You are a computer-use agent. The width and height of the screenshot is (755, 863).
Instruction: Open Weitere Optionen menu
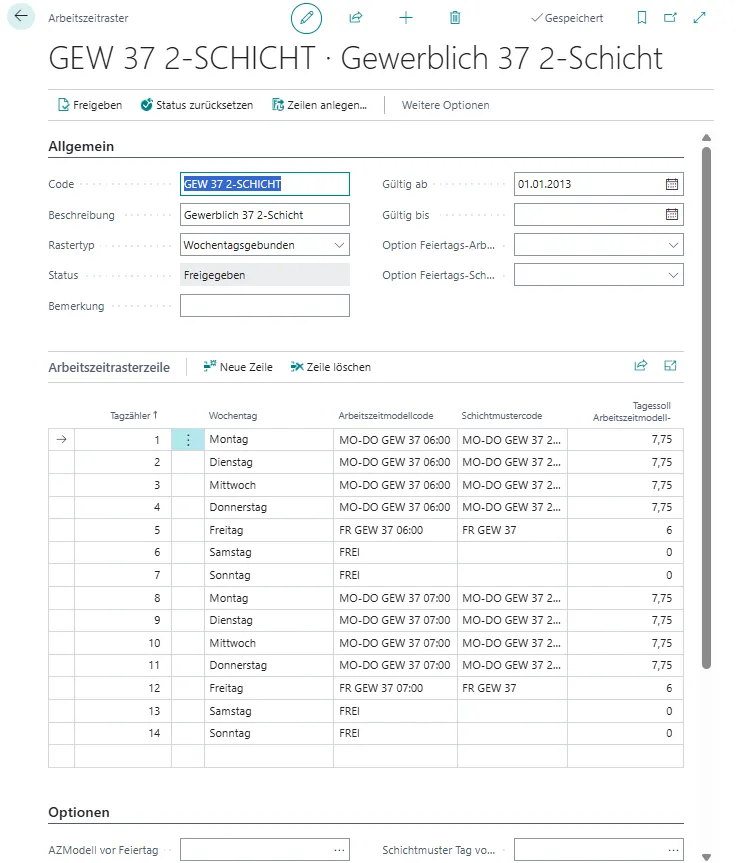[x=445, y=105]
